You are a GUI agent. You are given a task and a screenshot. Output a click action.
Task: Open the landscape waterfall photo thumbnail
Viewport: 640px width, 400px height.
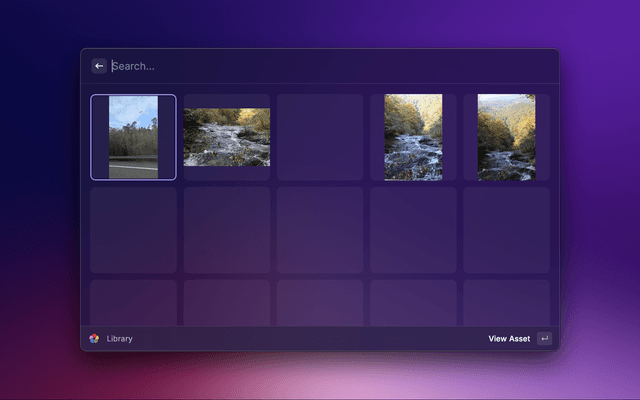click(227, 137)
